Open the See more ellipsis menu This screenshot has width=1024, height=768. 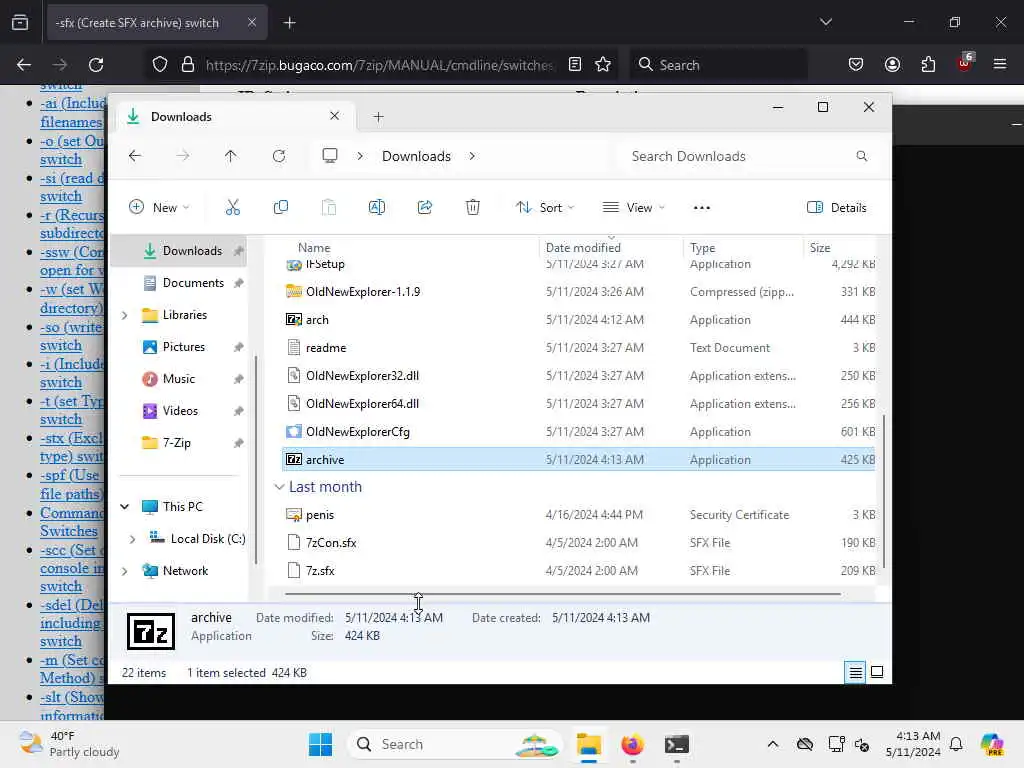(x=701, y=208)
